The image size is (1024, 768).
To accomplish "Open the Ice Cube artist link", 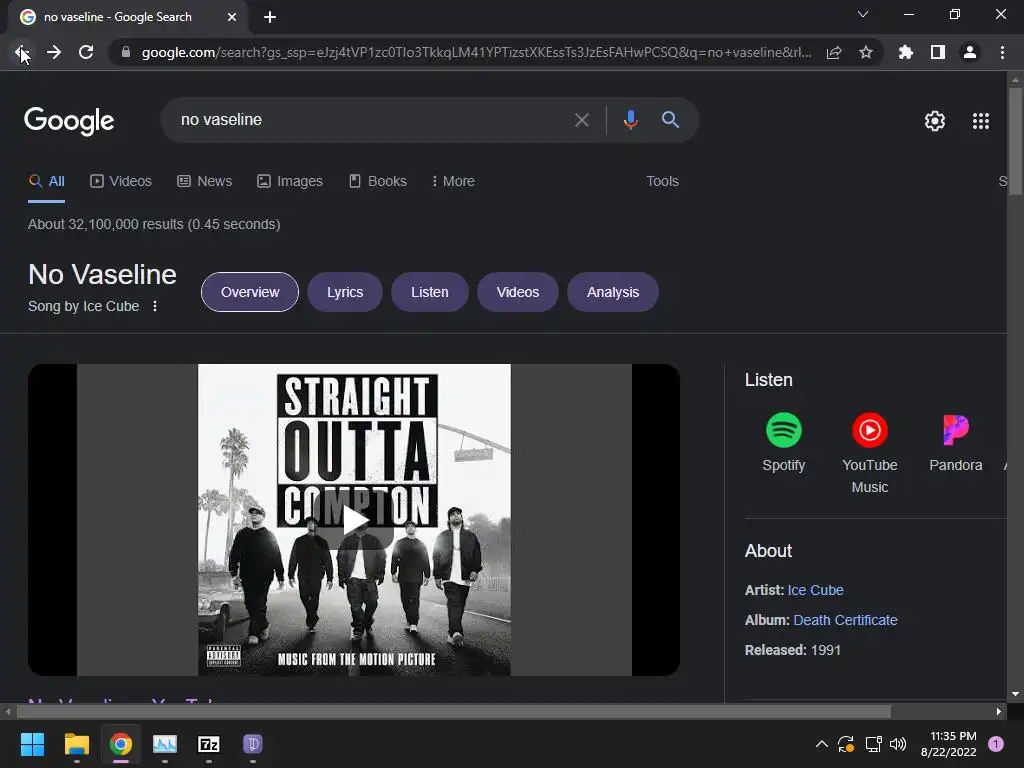I will tap(815, 590).
